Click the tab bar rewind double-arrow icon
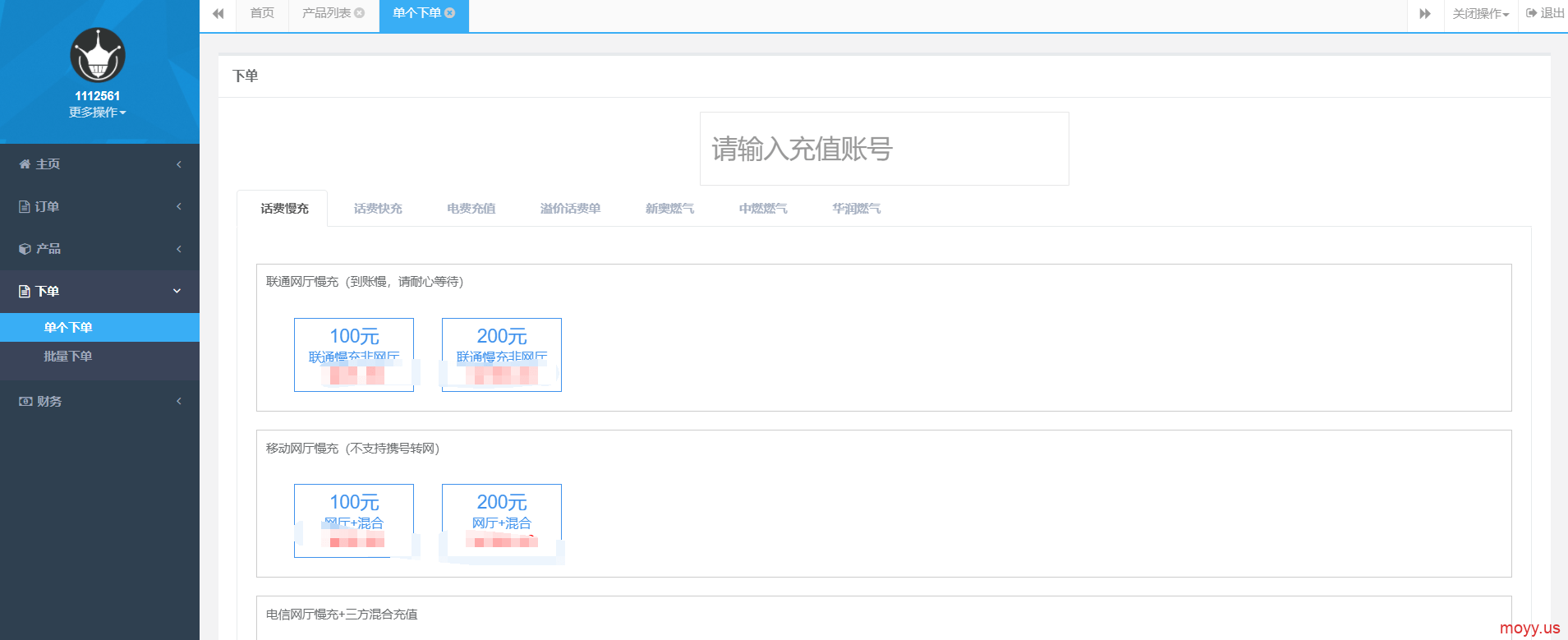The image size is (1568, 640). (x=218, y=14)
